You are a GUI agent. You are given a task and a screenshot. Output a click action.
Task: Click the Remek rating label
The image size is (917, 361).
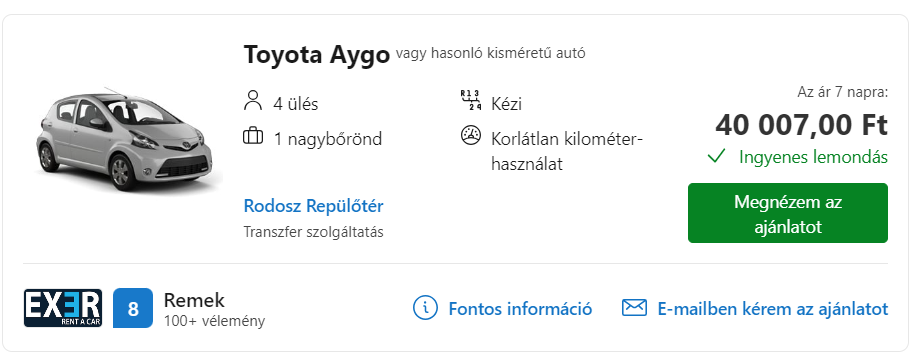coord(194,300)
